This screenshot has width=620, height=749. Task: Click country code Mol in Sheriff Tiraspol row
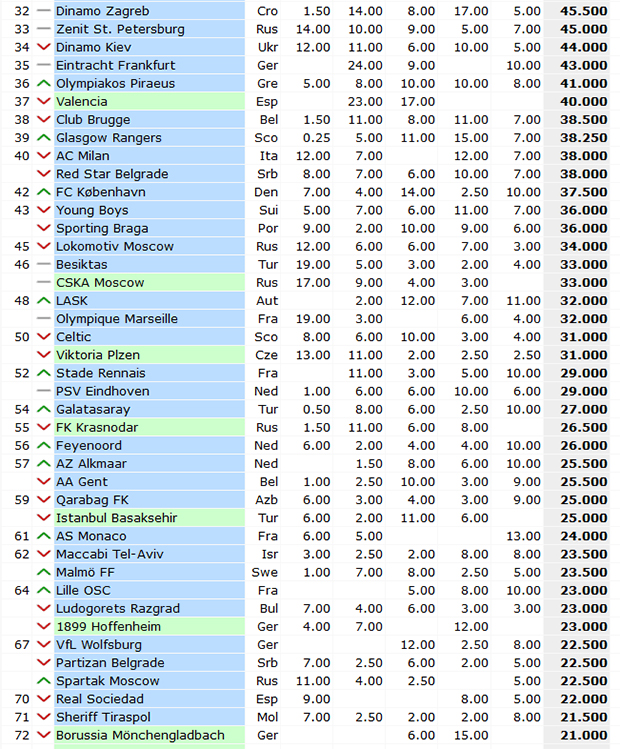[x=267, y=717]
